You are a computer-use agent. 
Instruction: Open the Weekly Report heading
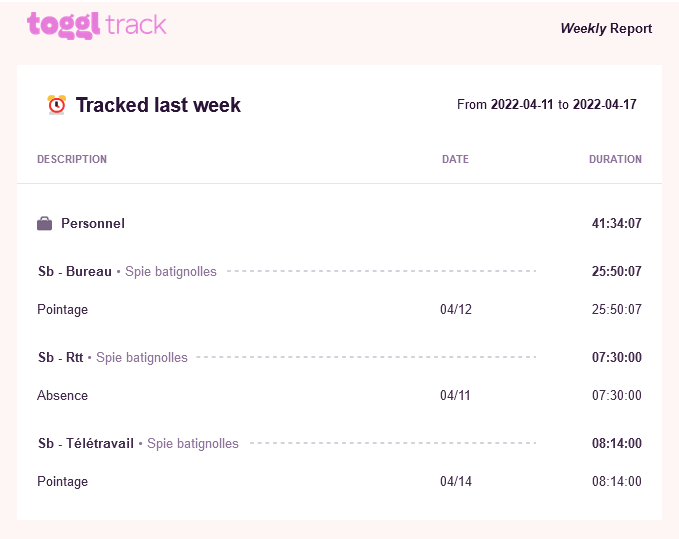pos(606,28)
